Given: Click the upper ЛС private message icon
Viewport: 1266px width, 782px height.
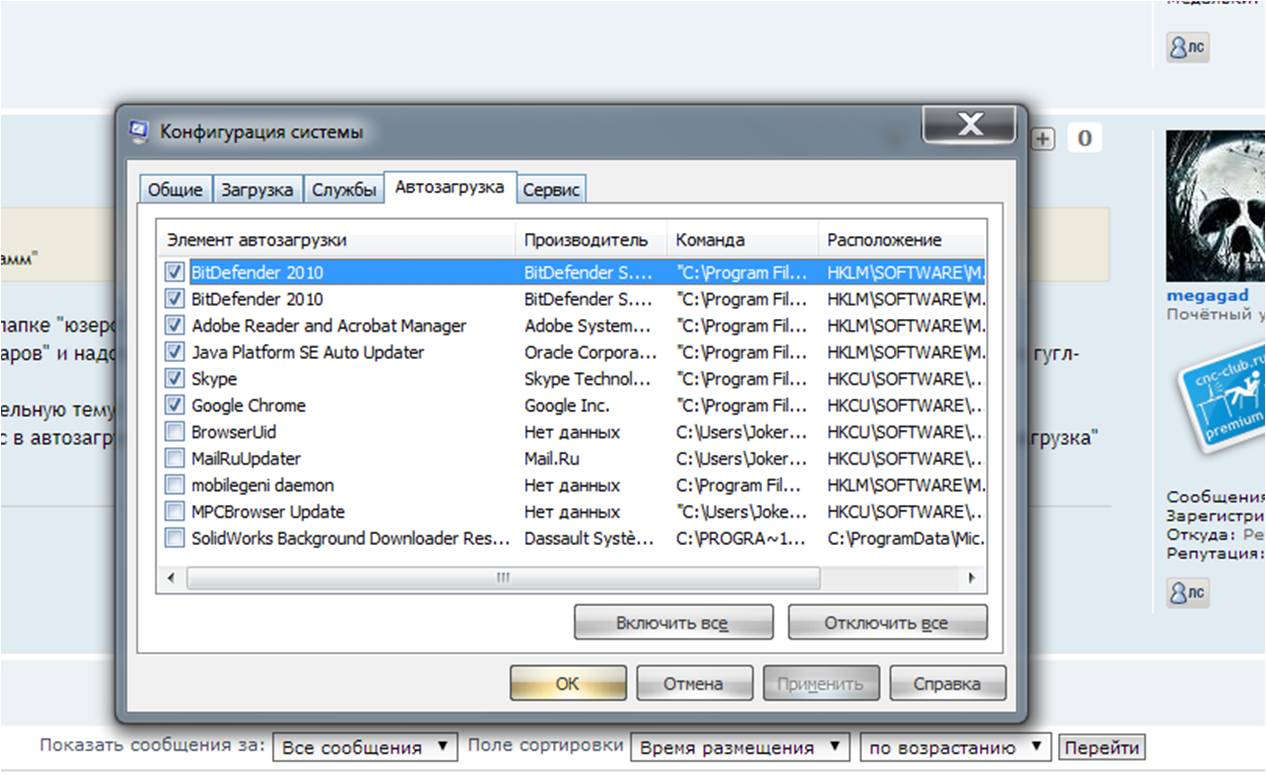Looking at the screenshot, I should click(1188, 47).
